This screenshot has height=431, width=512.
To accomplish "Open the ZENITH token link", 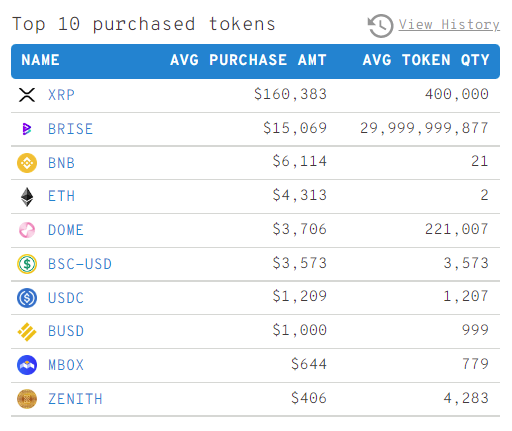I will point(75,399).
